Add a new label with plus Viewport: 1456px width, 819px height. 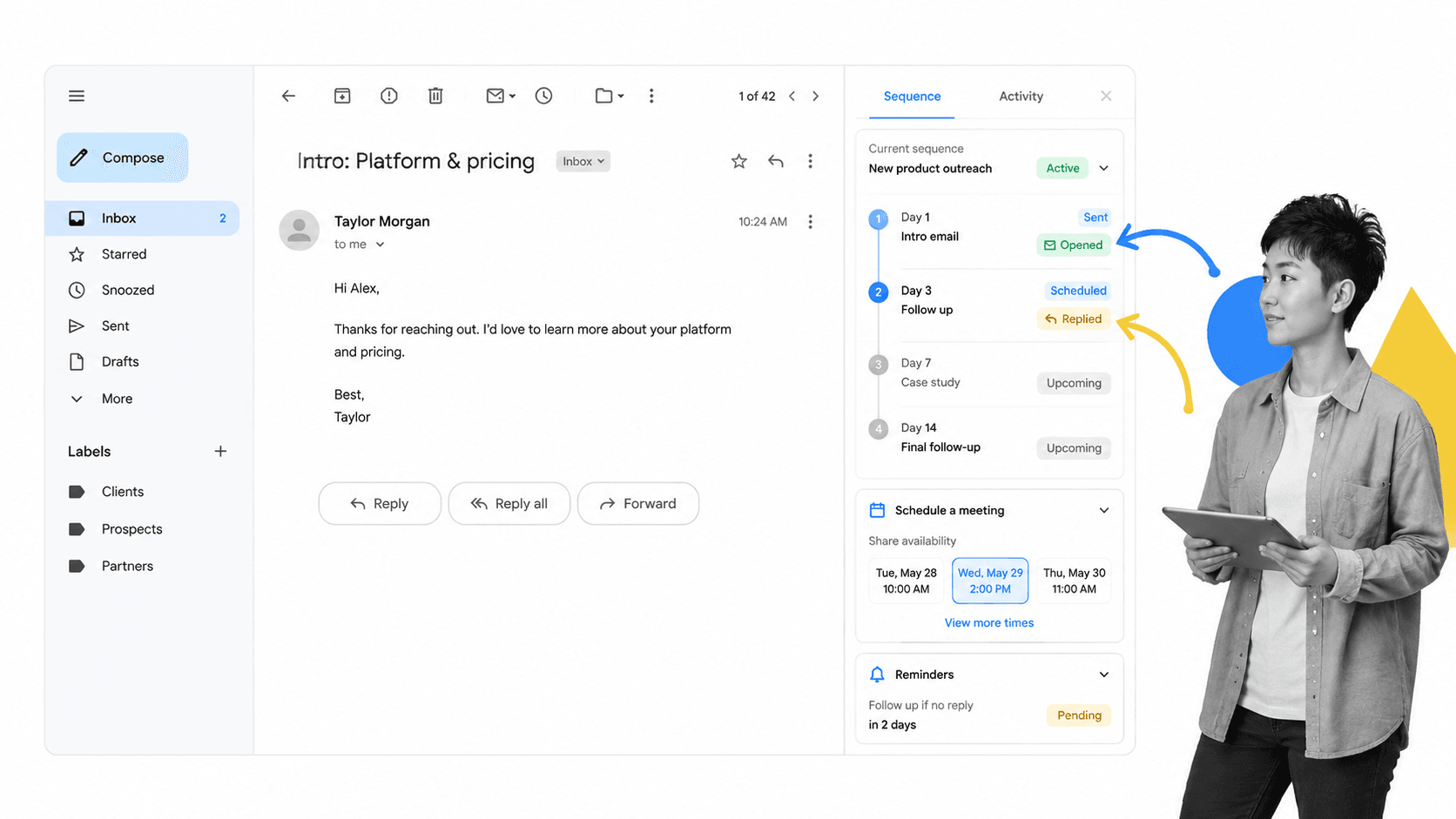[220, 451]
